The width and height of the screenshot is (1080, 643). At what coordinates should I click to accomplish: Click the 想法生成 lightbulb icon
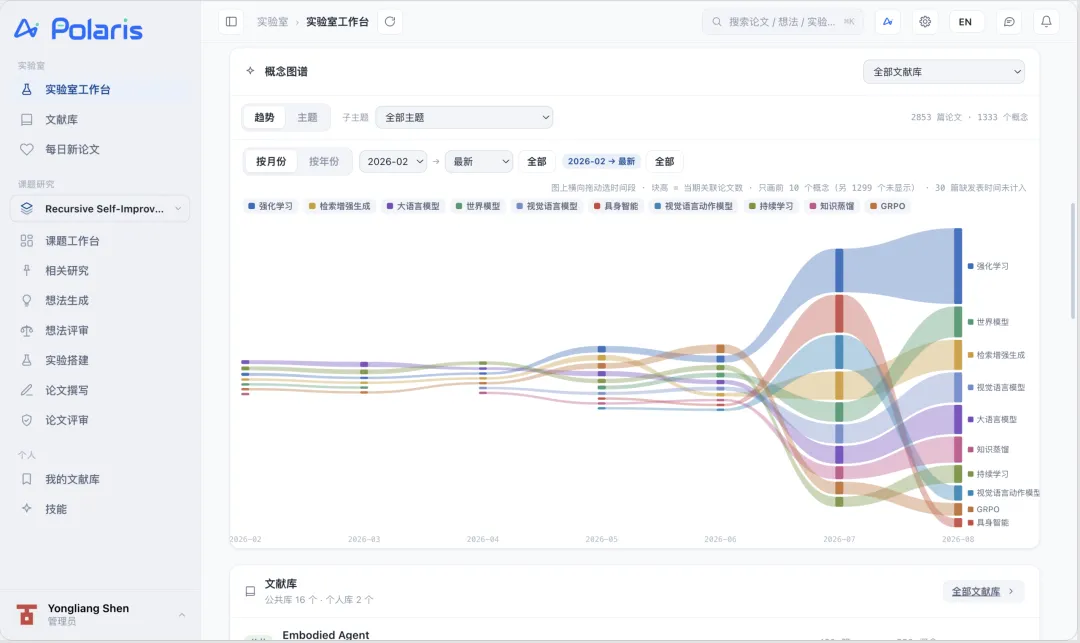click(26, 300)
